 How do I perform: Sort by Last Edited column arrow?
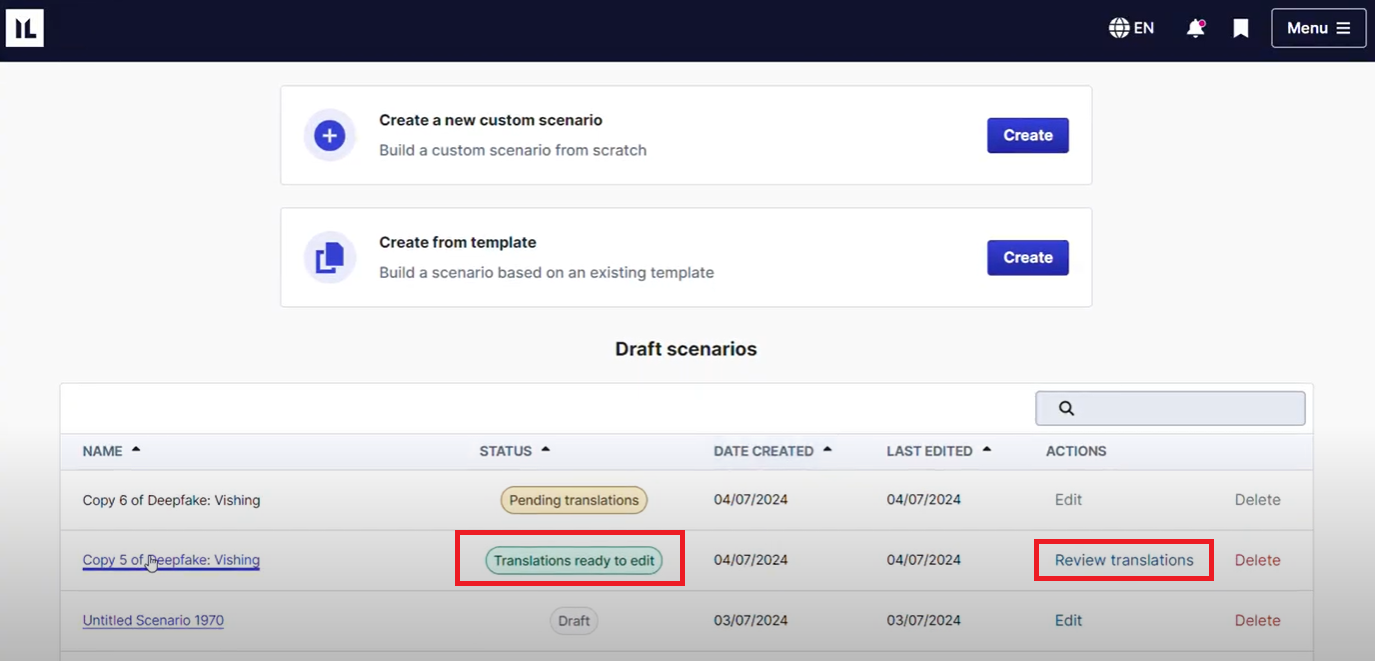point(987,450)
